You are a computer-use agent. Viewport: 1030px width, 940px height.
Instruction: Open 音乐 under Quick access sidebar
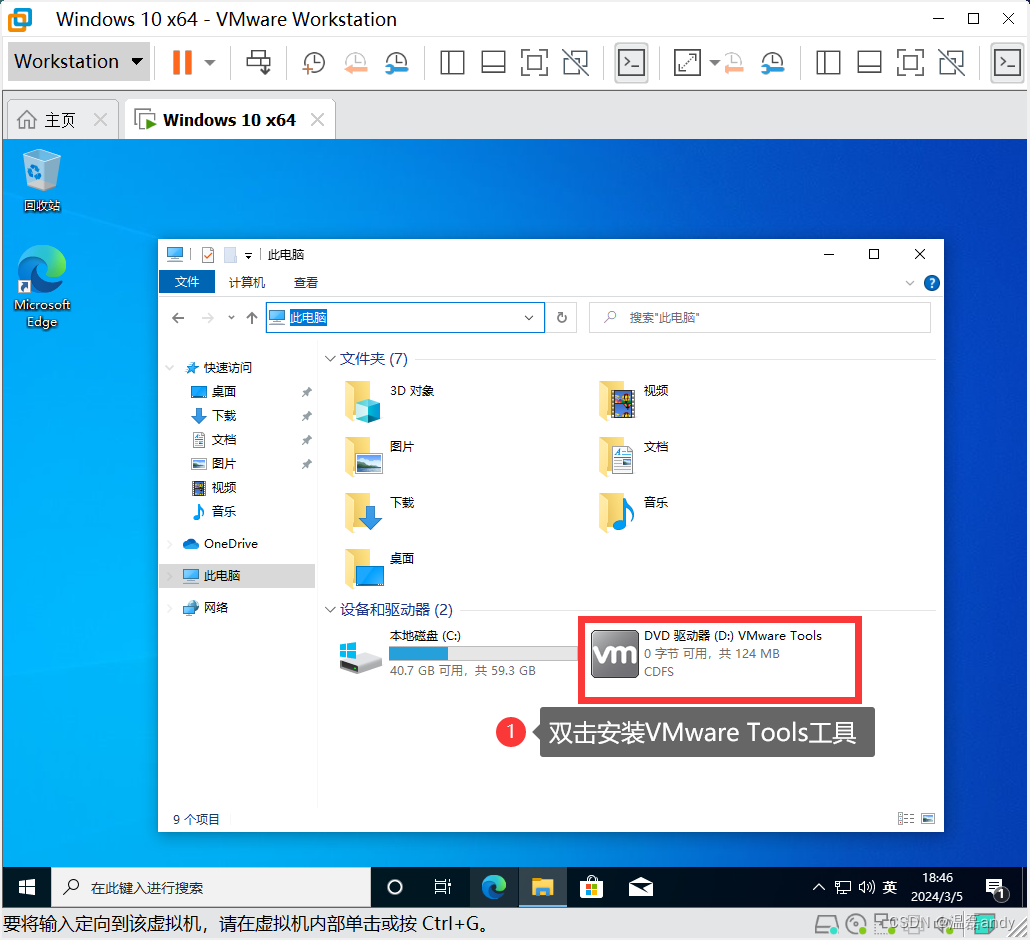coord(214,512)
